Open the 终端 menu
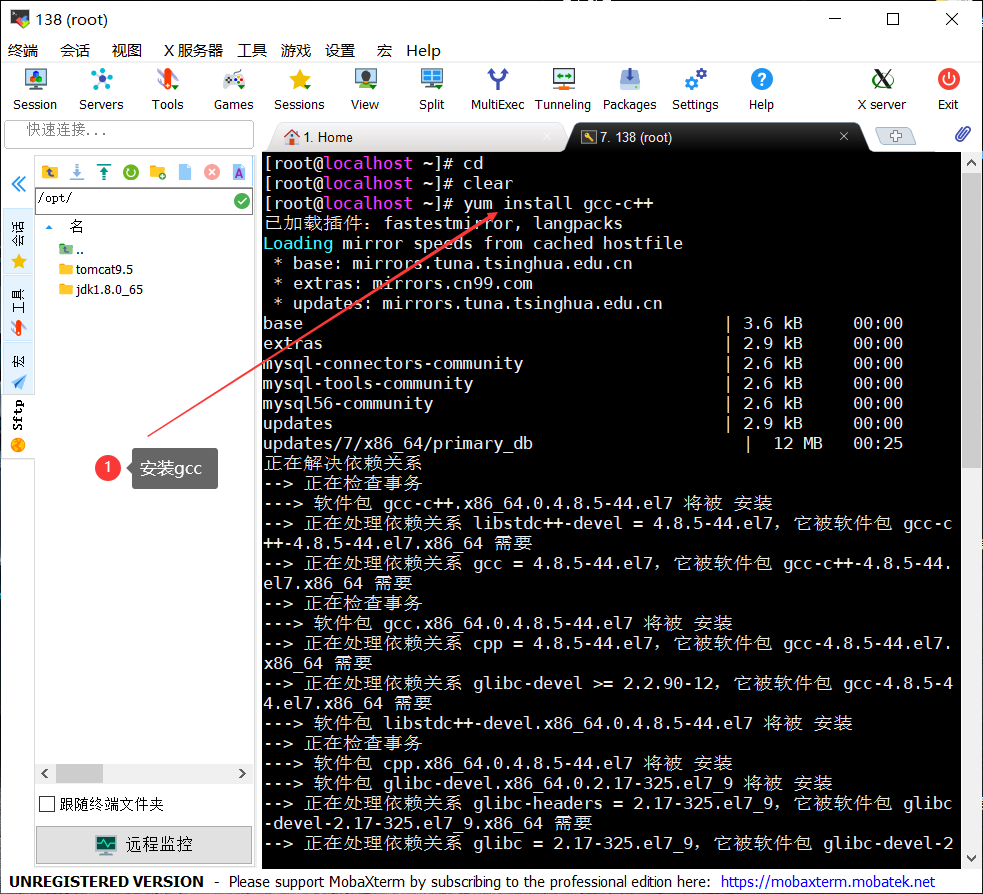983x894 pixels. (23, 51)
